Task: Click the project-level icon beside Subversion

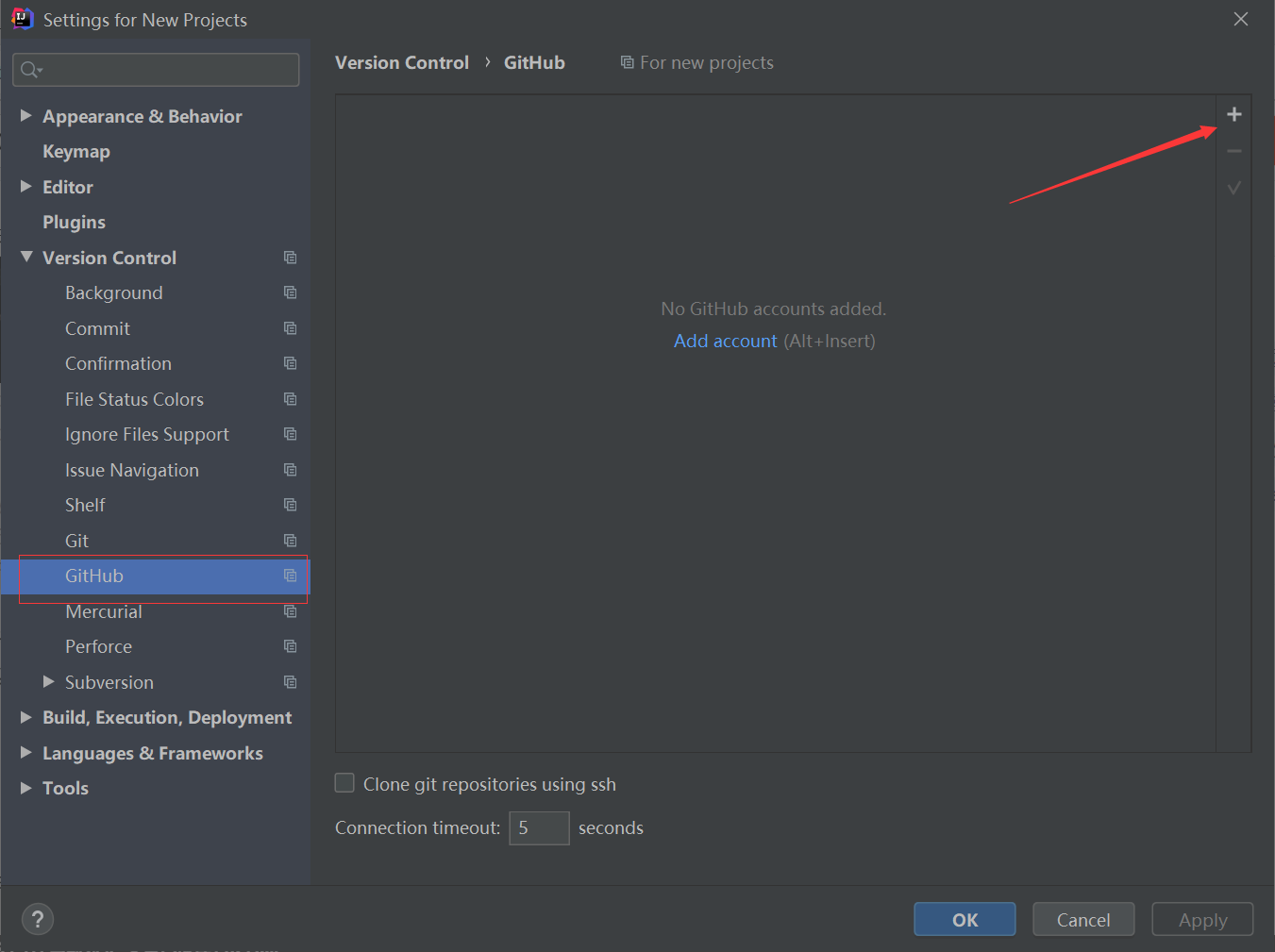Action: click(x=290, y=682)
